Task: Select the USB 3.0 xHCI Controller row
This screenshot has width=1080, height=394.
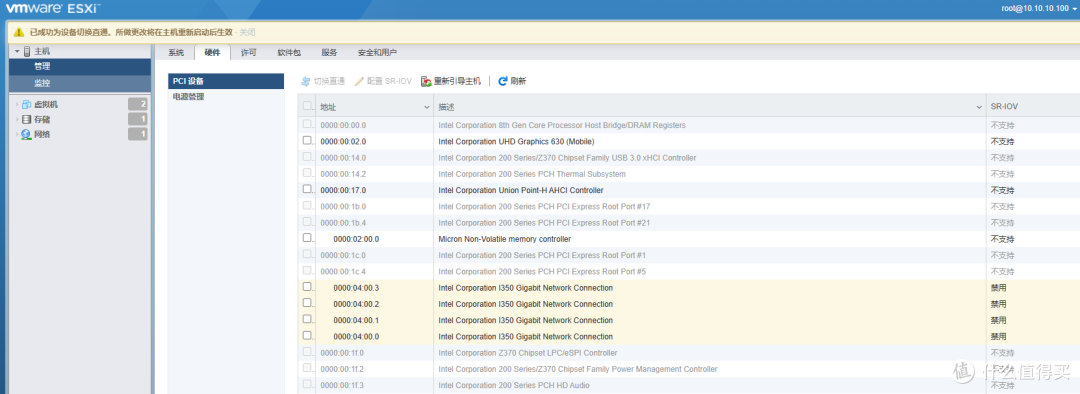Action: click(x=689, y=158)
